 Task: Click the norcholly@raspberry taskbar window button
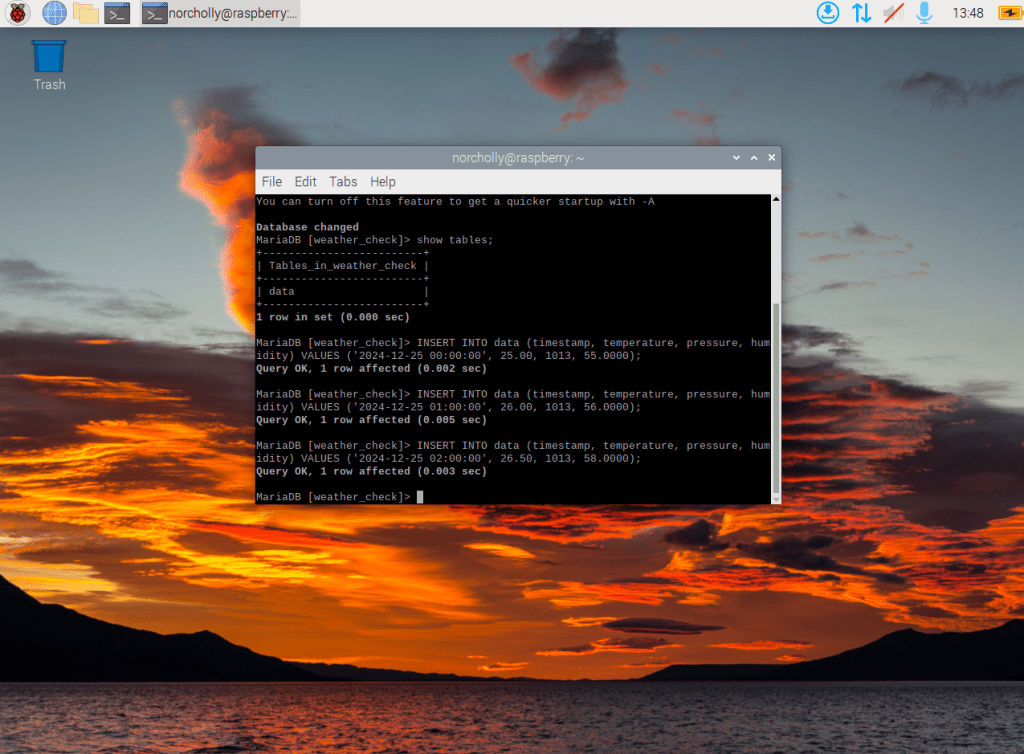(x=220, y=13)
